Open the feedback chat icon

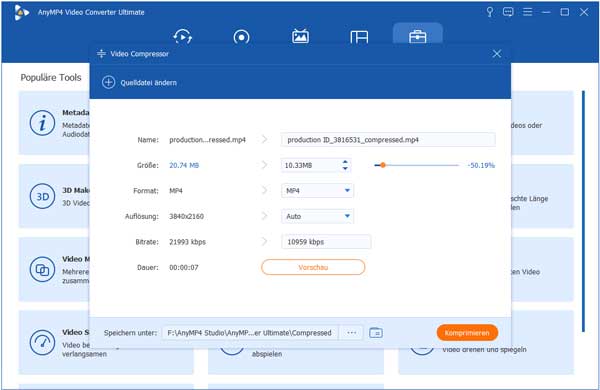[x=508, y=12]
